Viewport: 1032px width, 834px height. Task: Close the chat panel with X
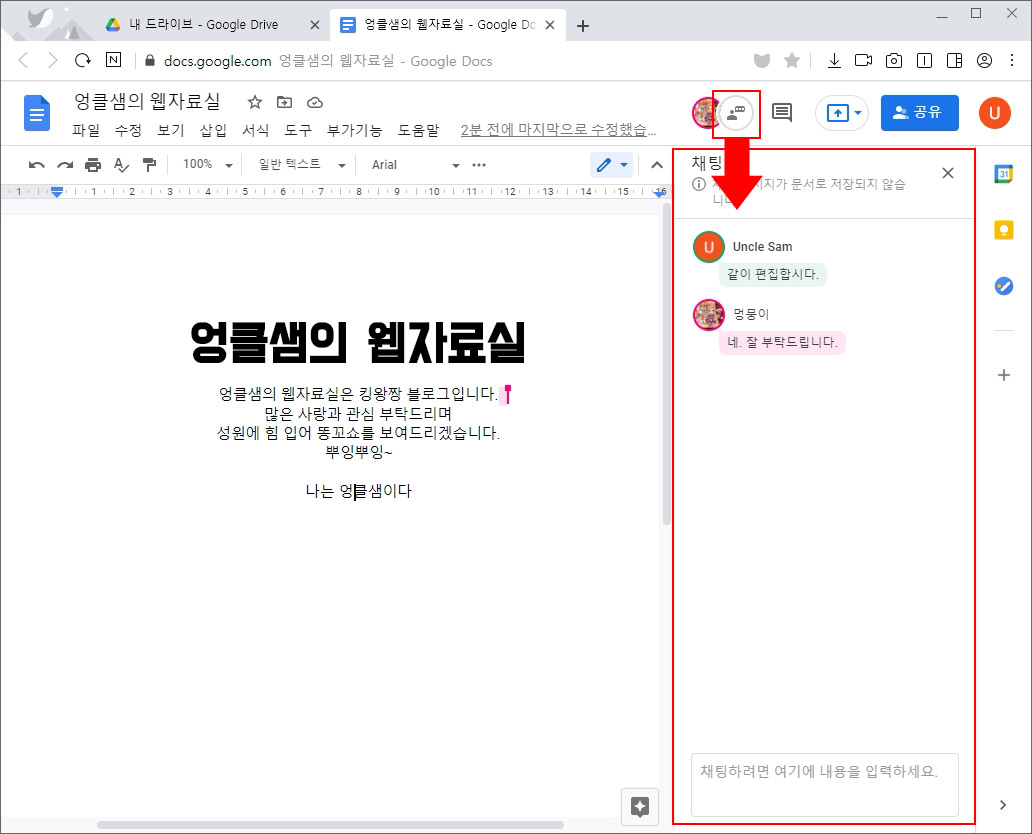click(x=948, y=173)
